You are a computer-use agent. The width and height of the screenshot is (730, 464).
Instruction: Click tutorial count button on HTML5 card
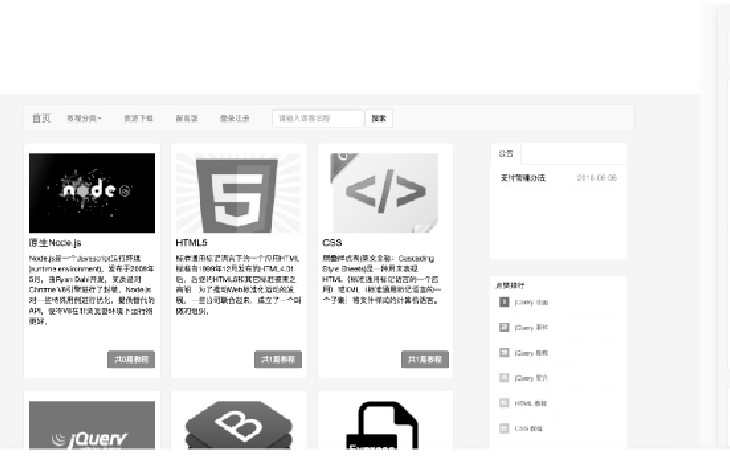click(278, 359)
